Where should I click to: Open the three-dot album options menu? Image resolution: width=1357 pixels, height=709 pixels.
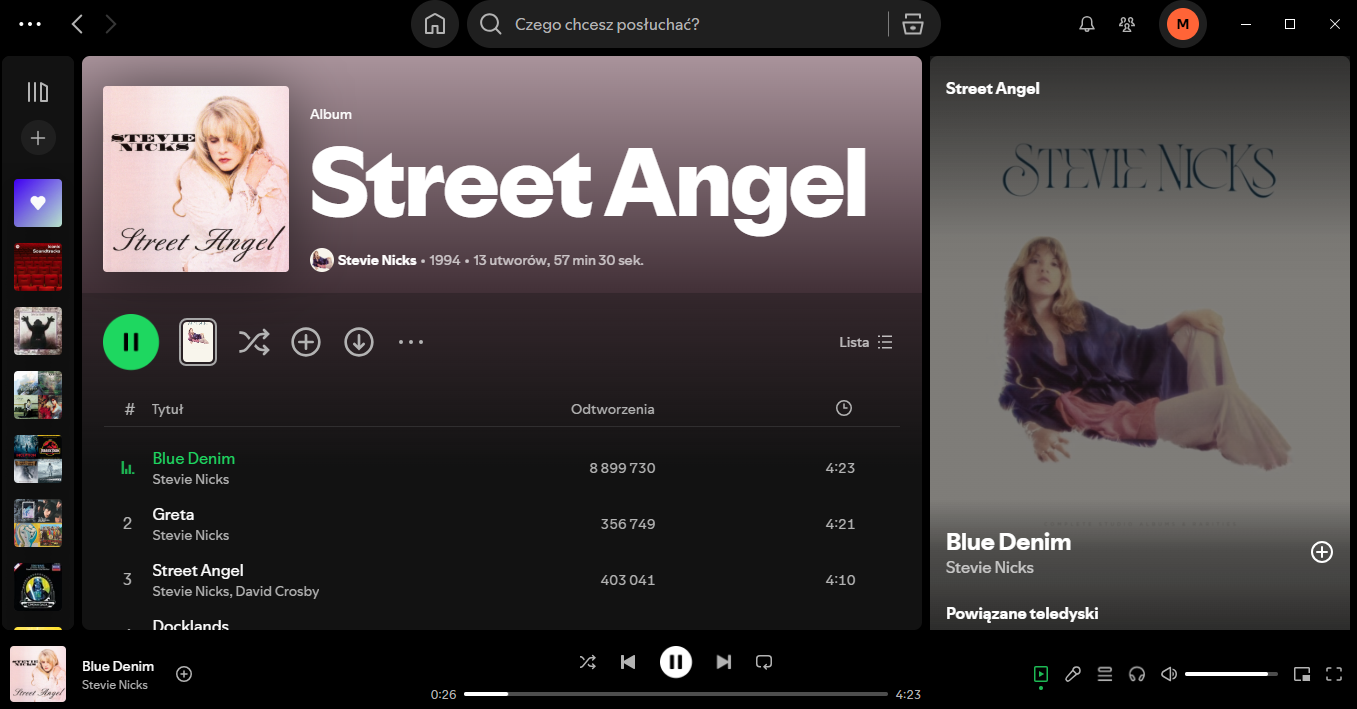[x=411, y=342]
